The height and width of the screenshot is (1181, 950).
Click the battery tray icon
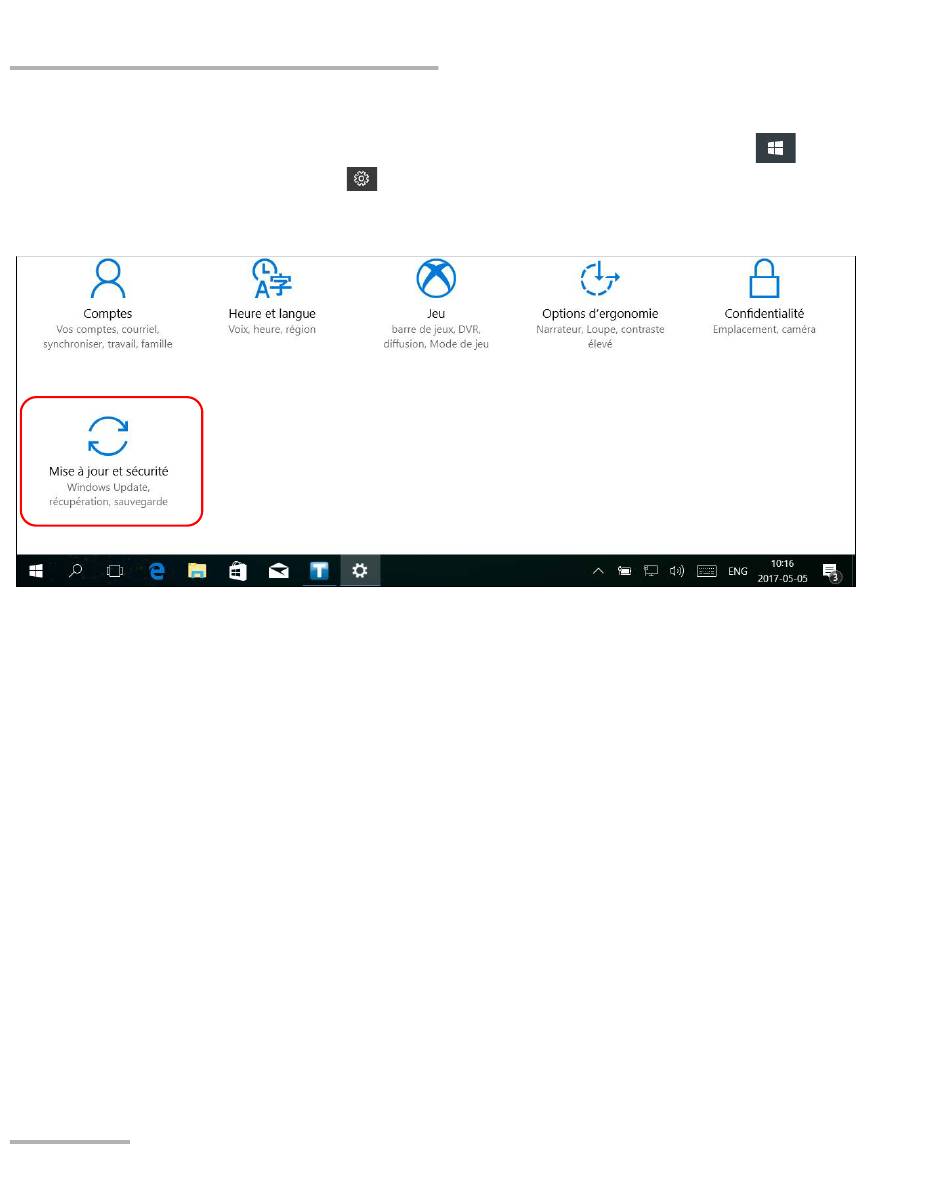tap(625, 572)
